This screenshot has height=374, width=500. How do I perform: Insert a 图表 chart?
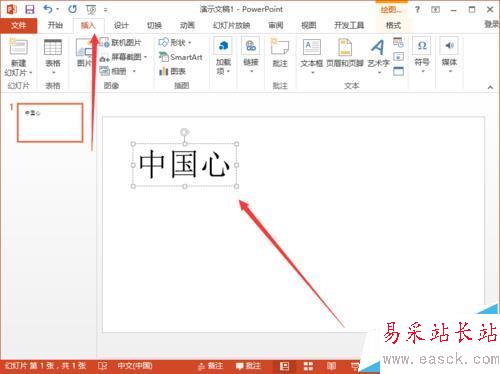coord(172,71)
